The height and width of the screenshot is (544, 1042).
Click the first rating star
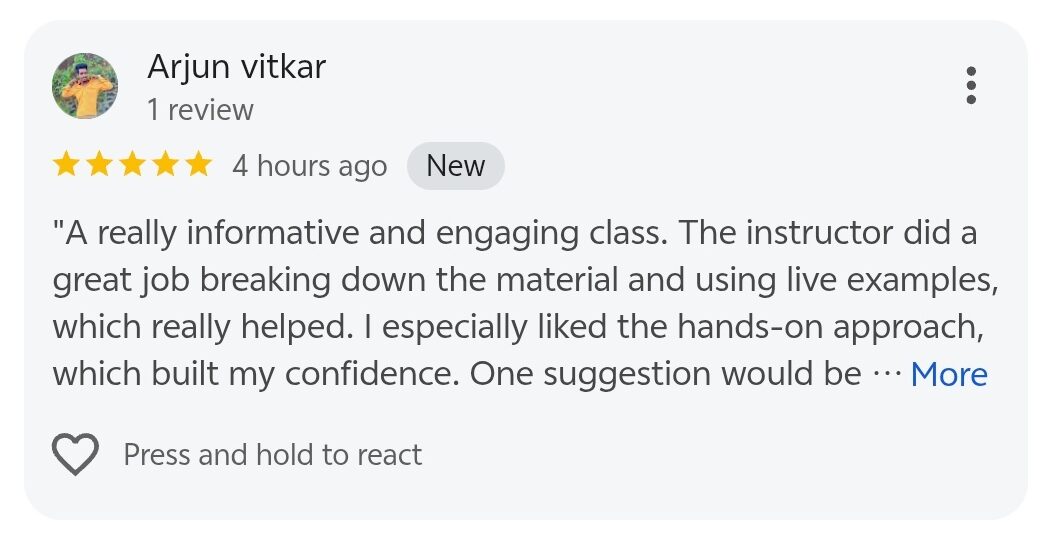(66, 165)
